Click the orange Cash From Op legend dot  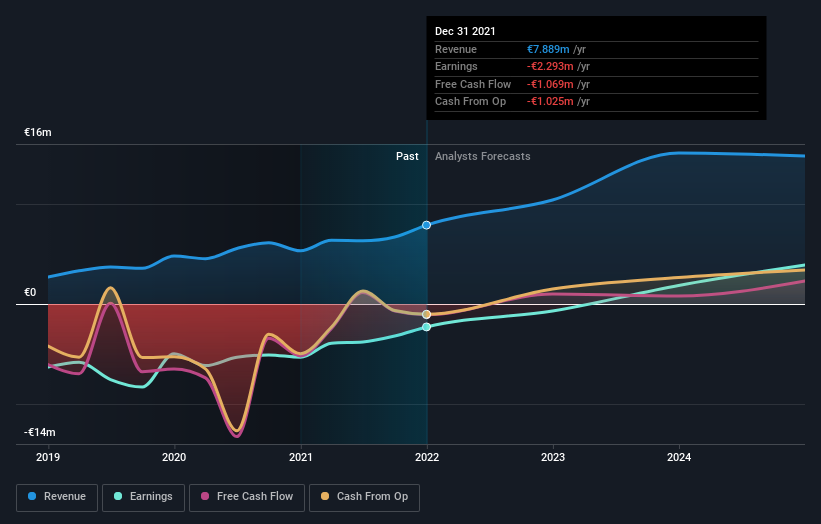pyautogui.click(x=325, y=496)
